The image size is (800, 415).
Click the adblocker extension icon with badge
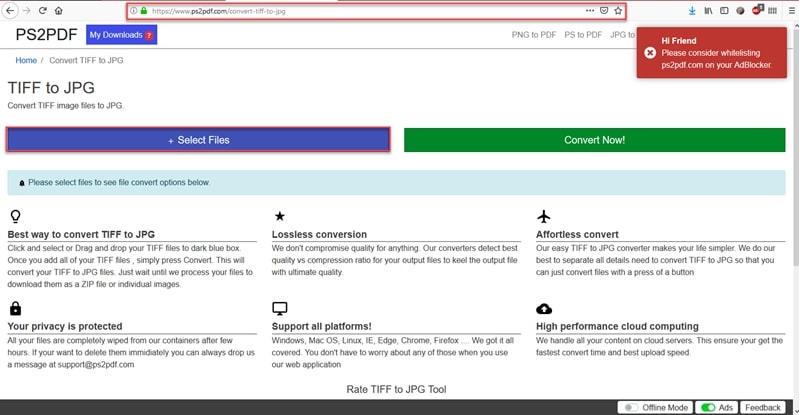[756, 10]
